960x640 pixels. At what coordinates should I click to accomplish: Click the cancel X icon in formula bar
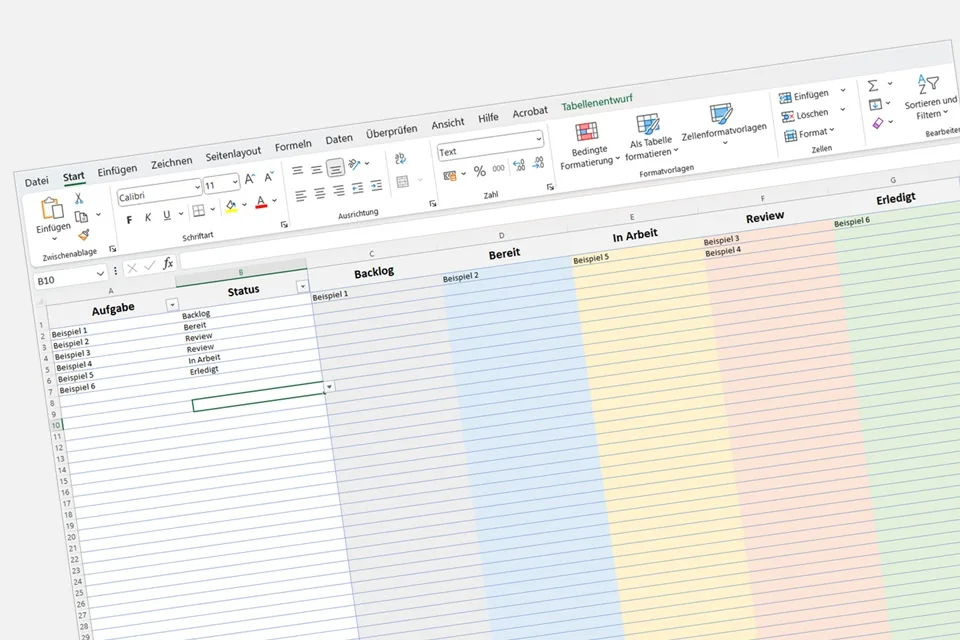click(x=132, y=268)
